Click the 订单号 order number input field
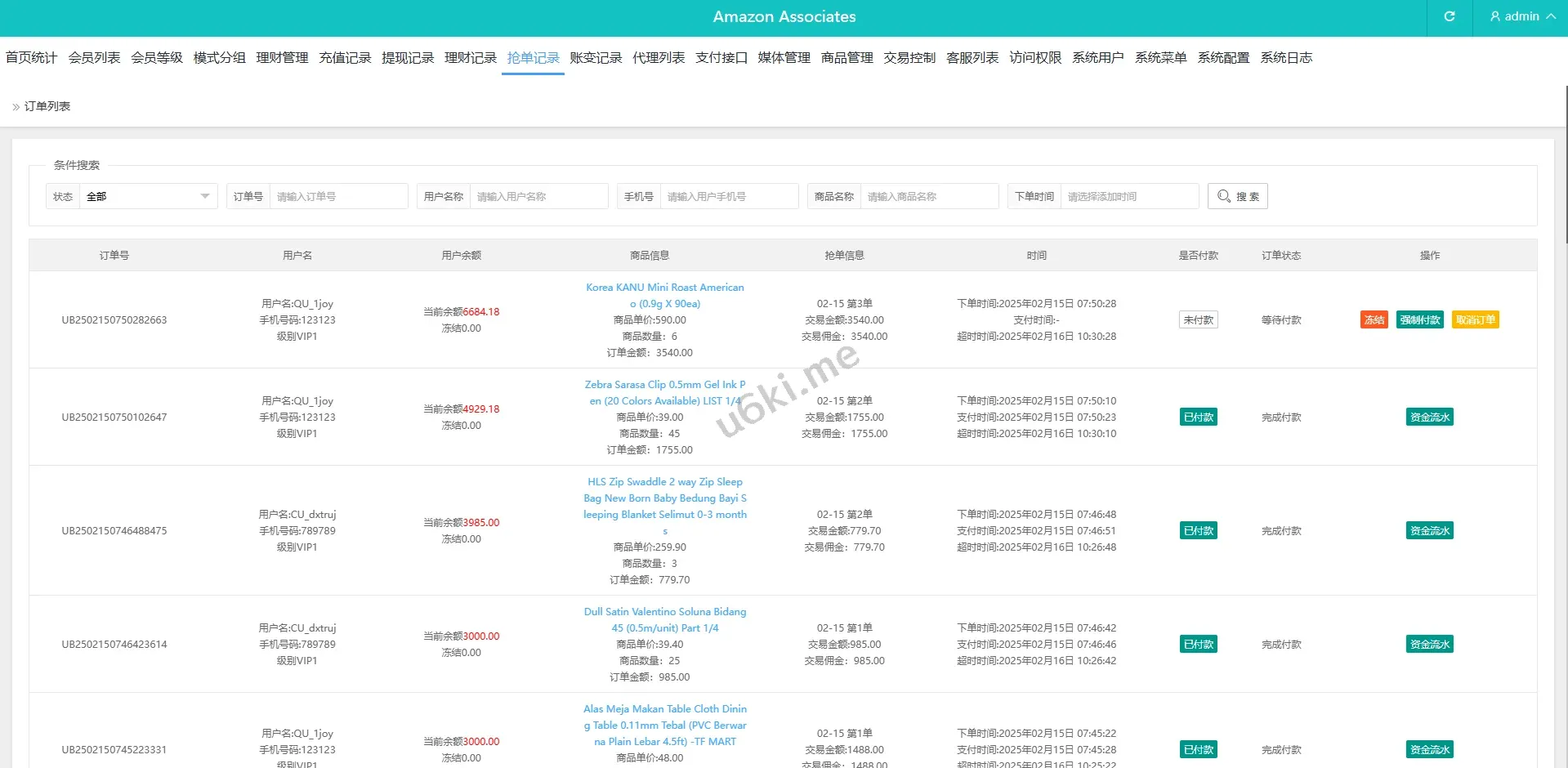The image size is (1568, 768). click(337, 196)
